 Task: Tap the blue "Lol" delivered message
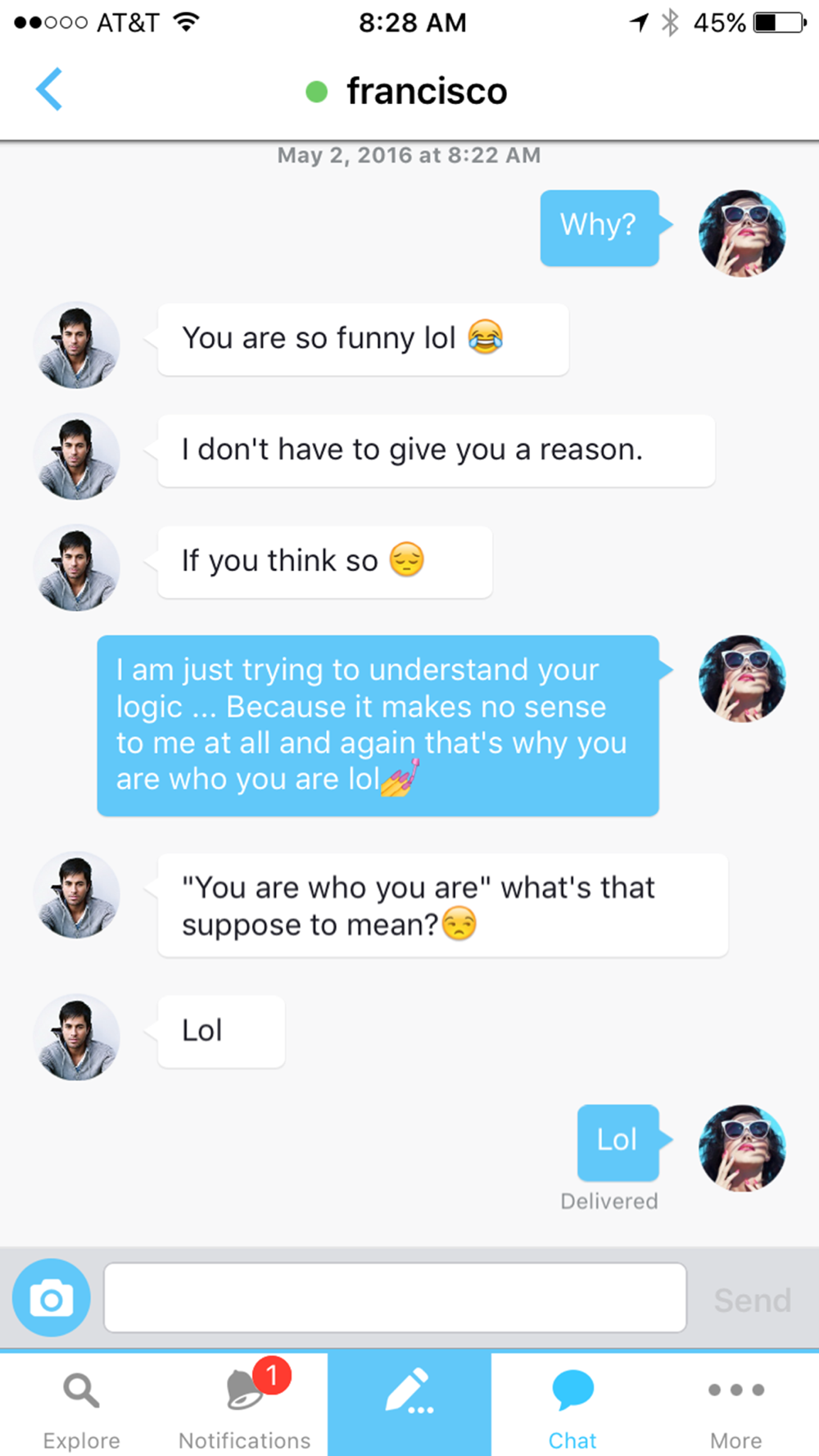(x=618, y=1142)
